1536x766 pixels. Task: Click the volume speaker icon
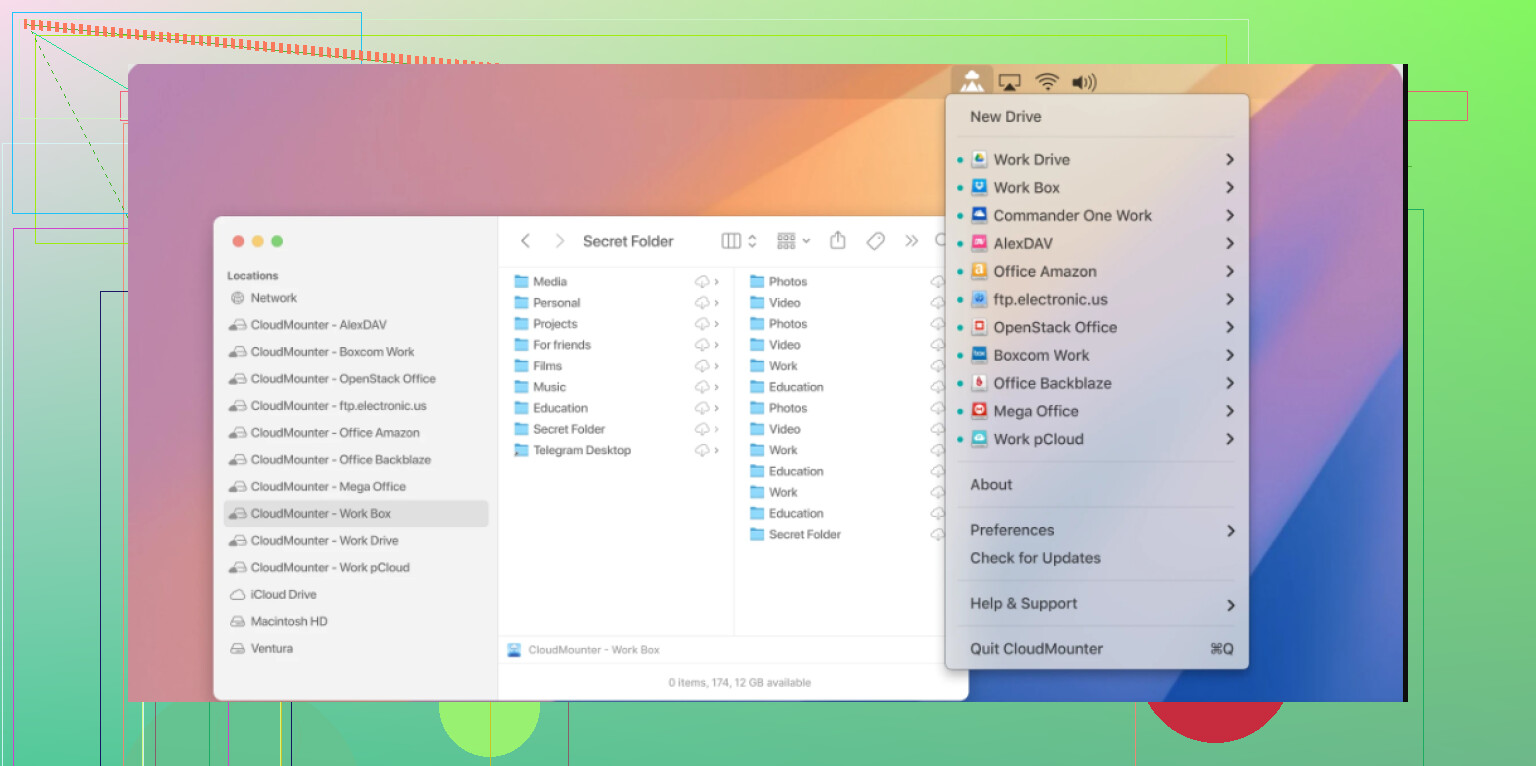pyautogui.click(x=1083, y=82)
